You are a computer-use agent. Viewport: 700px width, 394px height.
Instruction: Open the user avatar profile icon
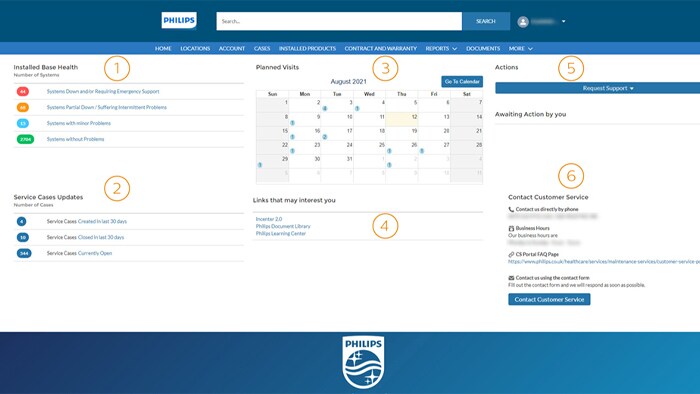click(x=523, y=21)
